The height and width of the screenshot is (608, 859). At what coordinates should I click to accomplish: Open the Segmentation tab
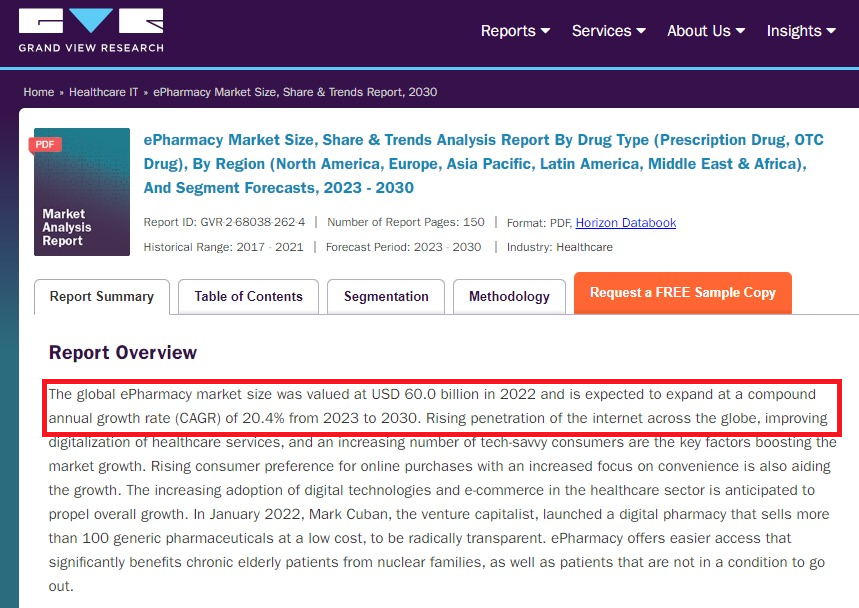click(385, 296)
